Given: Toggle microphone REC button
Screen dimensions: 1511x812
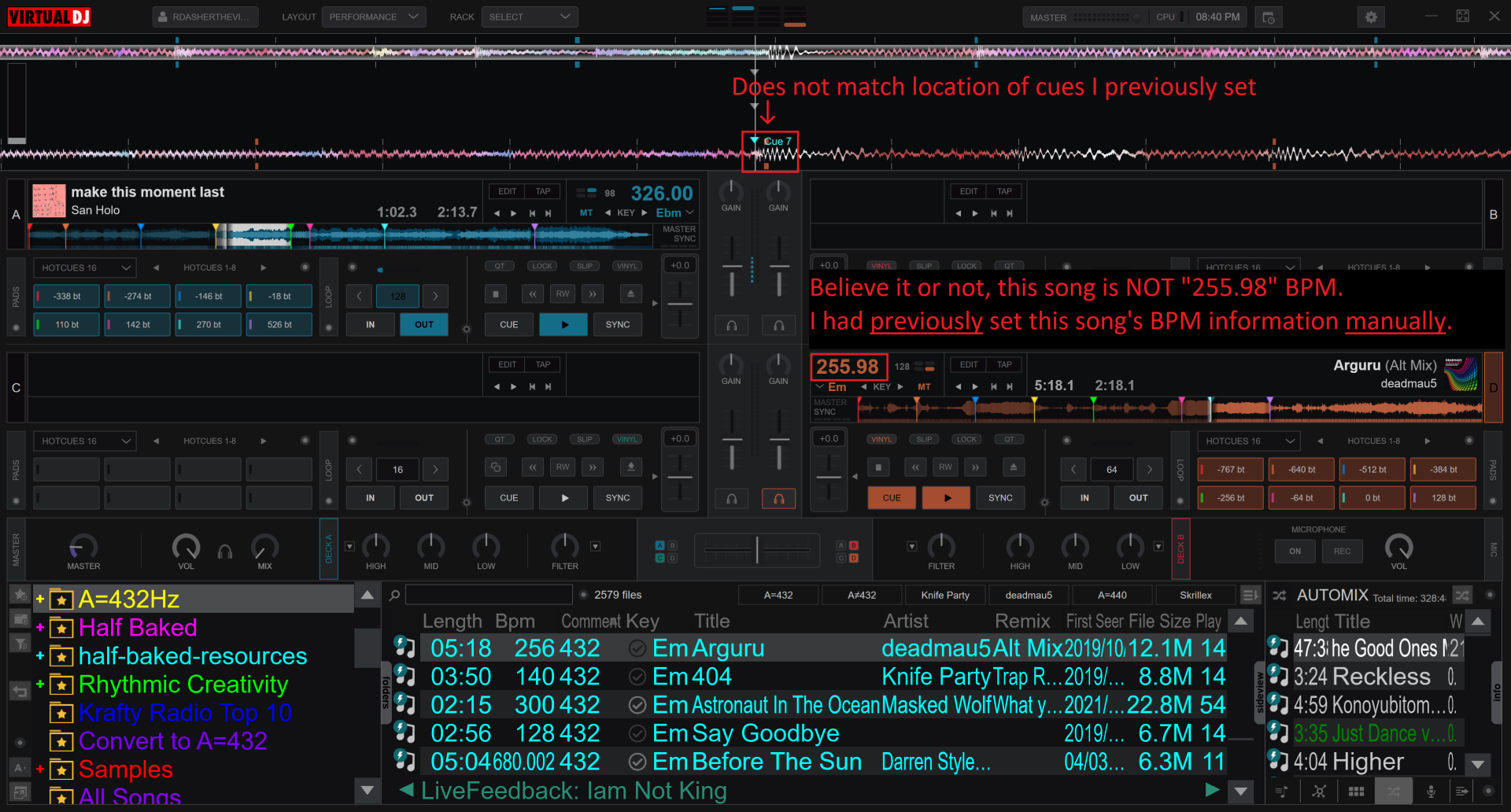Looking at the screenshot, I should (x=1342, y=552).
